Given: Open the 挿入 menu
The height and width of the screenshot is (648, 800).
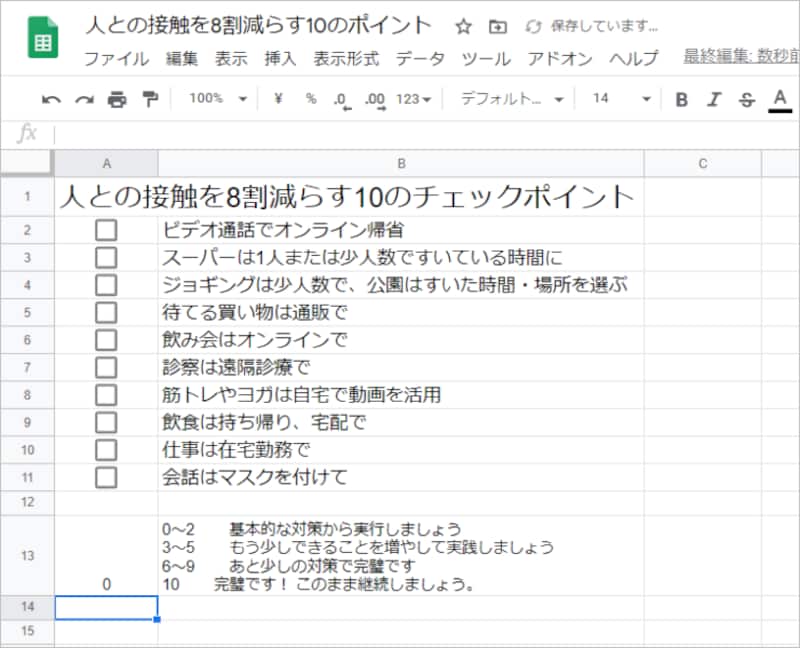Looking at the screenshot, I should click(x=281, y=59).
